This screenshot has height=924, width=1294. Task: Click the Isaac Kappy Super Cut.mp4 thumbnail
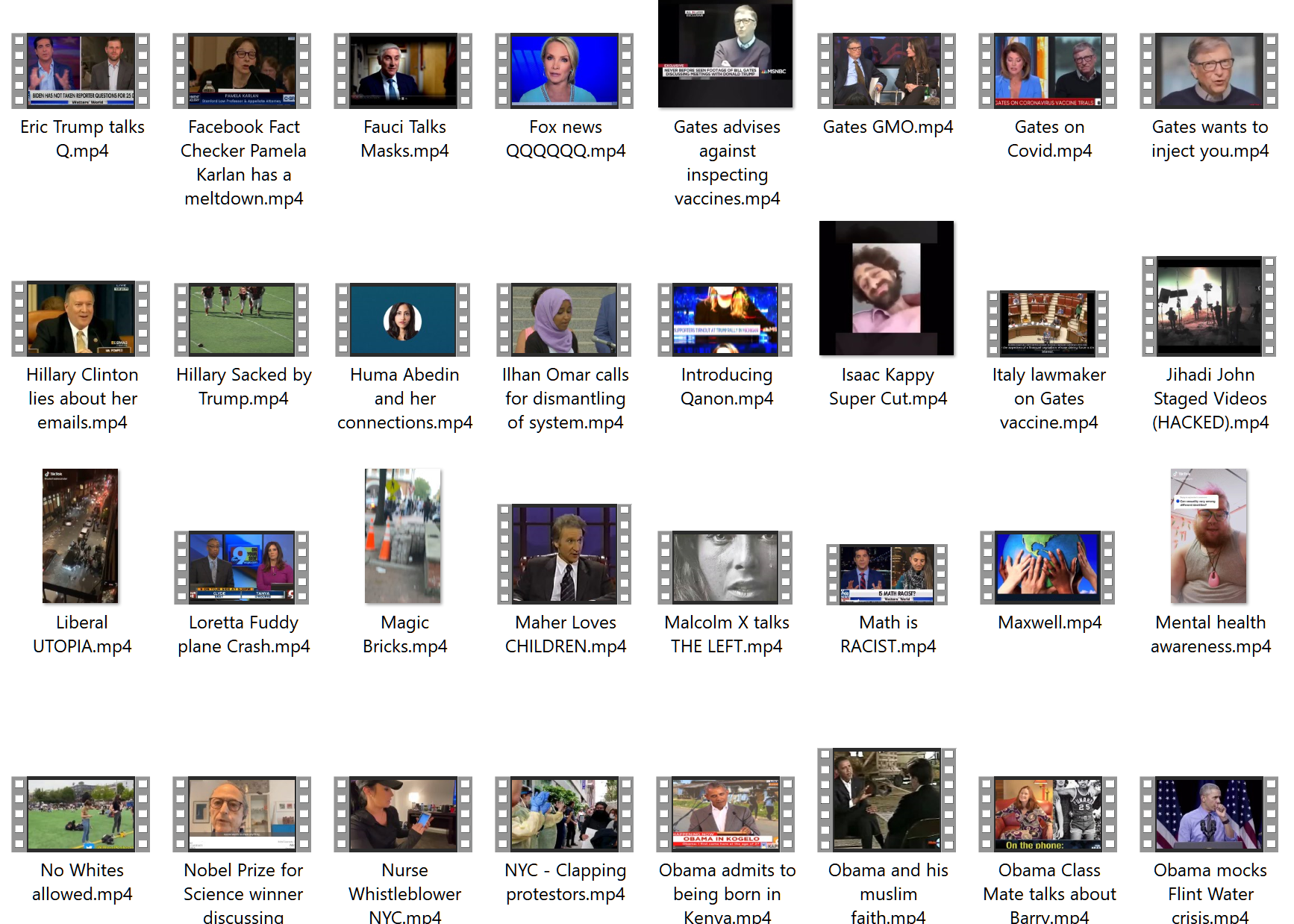(887, 288)
